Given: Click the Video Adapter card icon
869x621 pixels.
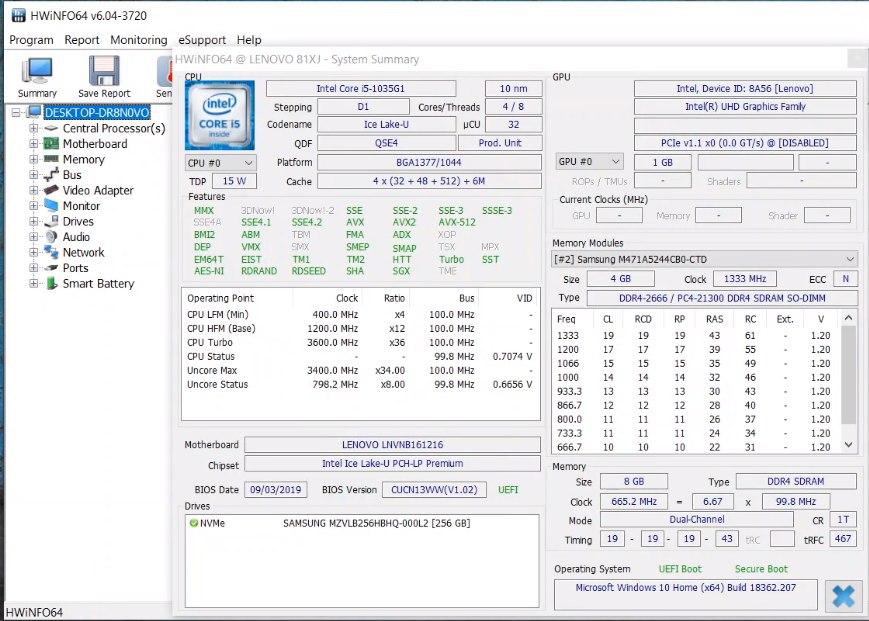Looking at the screenshot, I should [51, 190].
